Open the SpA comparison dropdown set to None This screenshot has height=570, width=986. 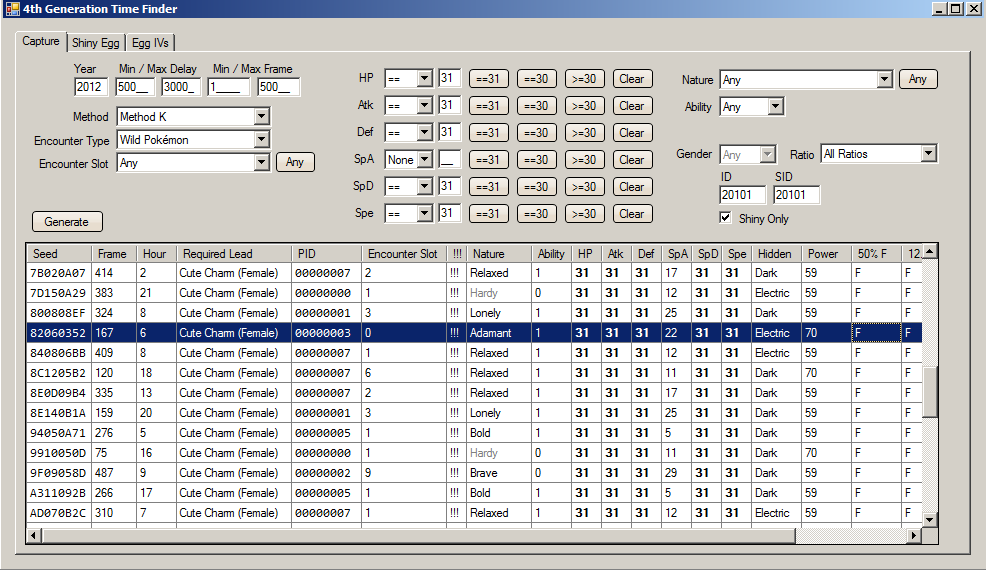(x=425, y=160)
